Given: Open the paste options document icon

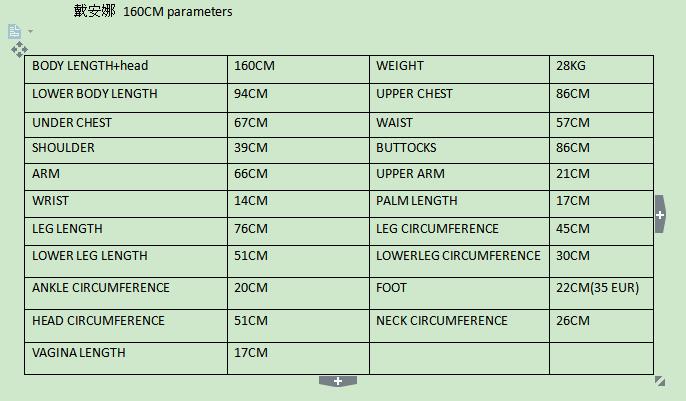Looking at the screenshot, I should point(14,31).
